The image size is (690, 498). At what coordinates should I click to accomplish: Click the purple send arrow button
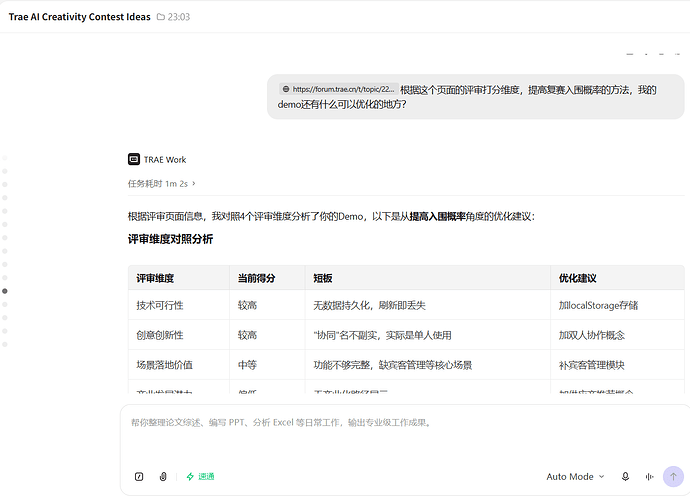click(x=673, y=476)
